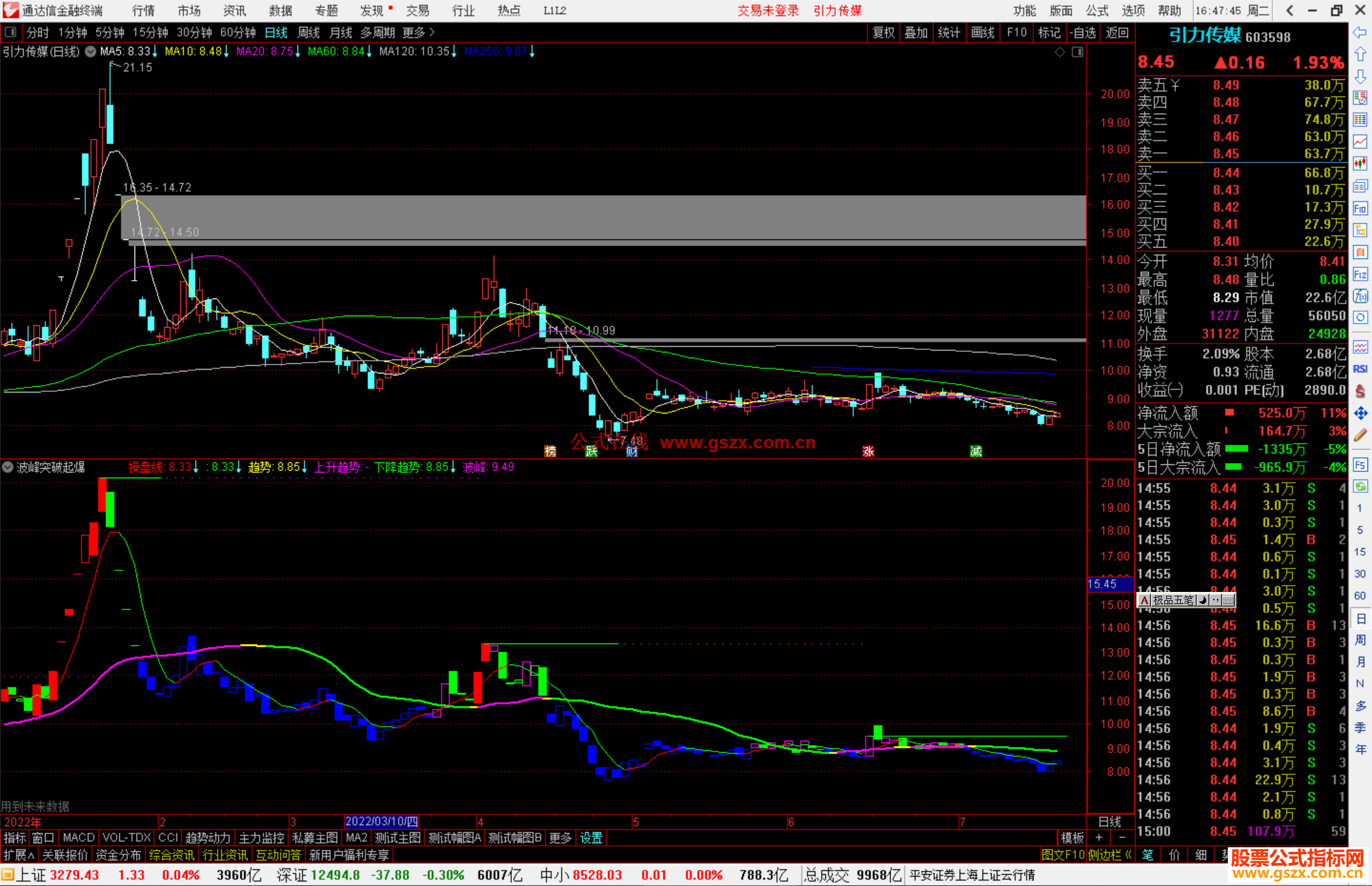Open the F10 company info sidebar icon
The image size is (1372, 886).
coord(1360,208)
